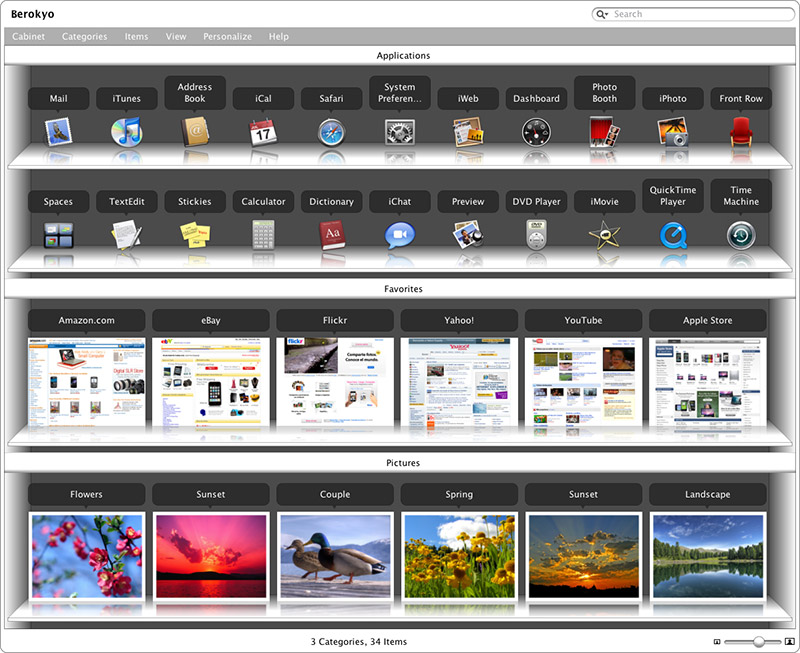Open the Mail app icon

[x=58, y=132]
